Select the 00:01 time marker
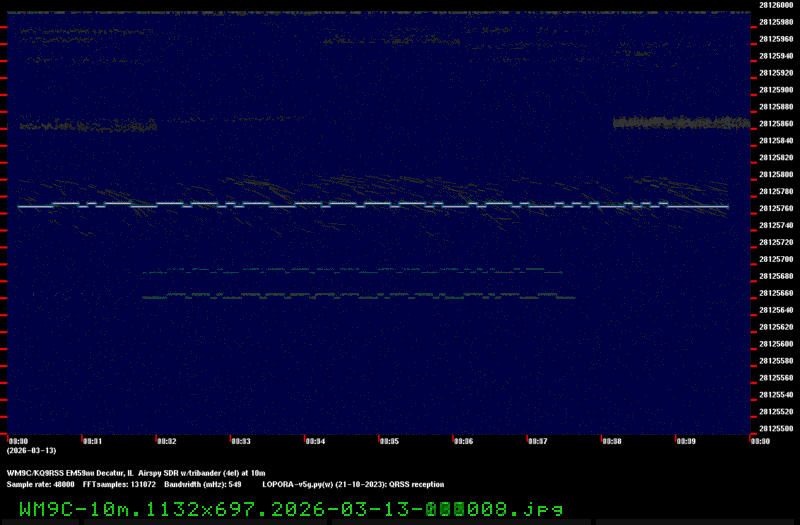 click(x=92, y=440)
